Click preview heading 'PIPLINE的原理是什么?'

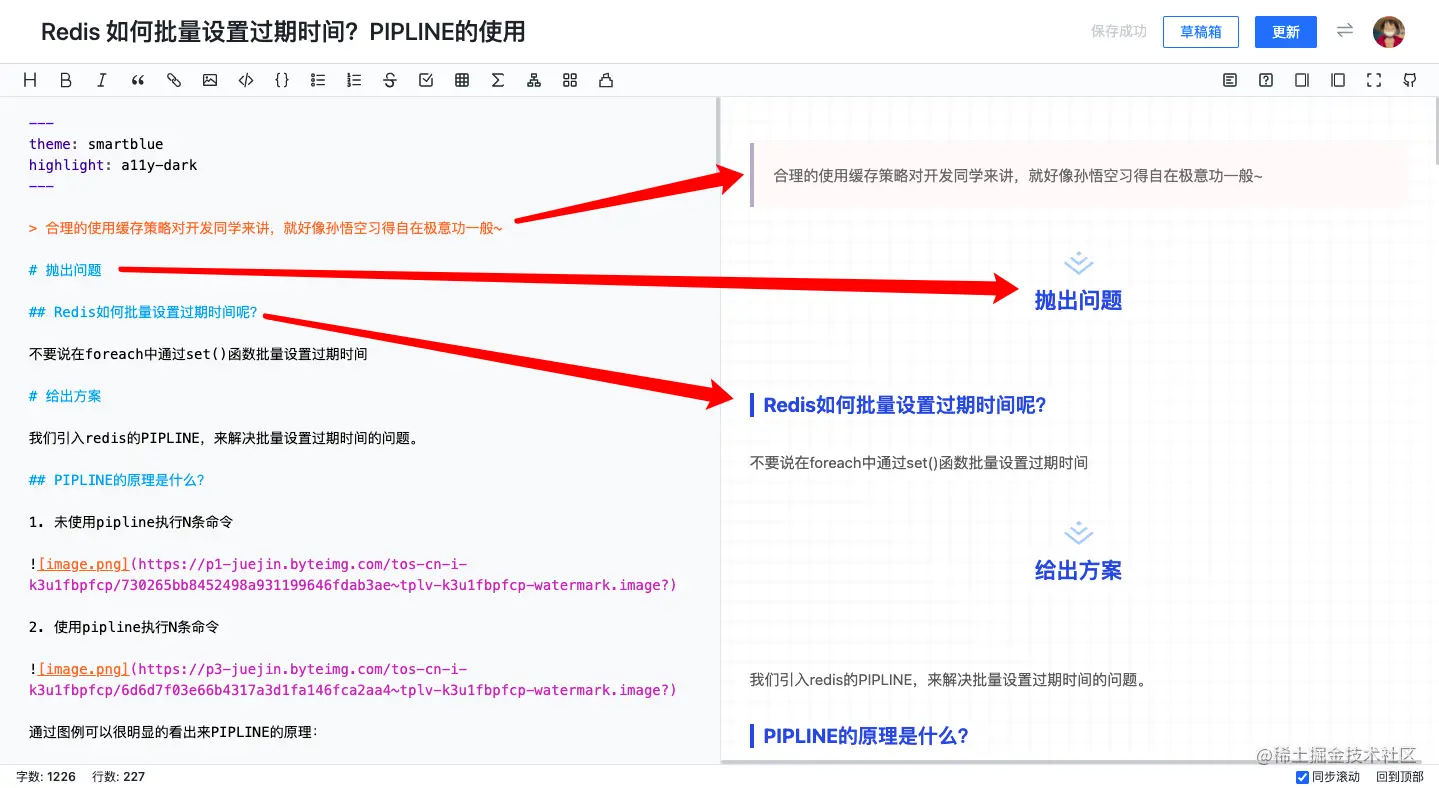coord(866,736)
